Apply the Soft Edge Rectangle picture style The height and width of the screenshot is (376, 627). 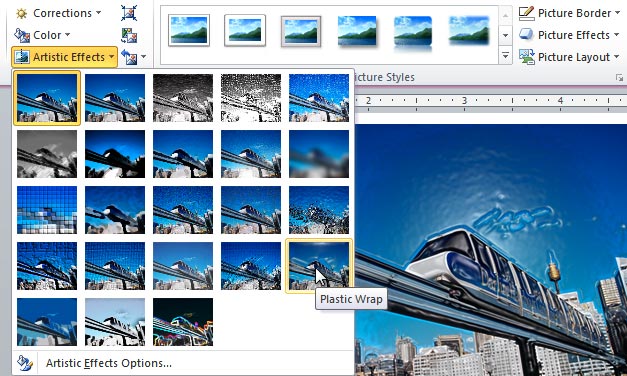click(x=469, y=30)
